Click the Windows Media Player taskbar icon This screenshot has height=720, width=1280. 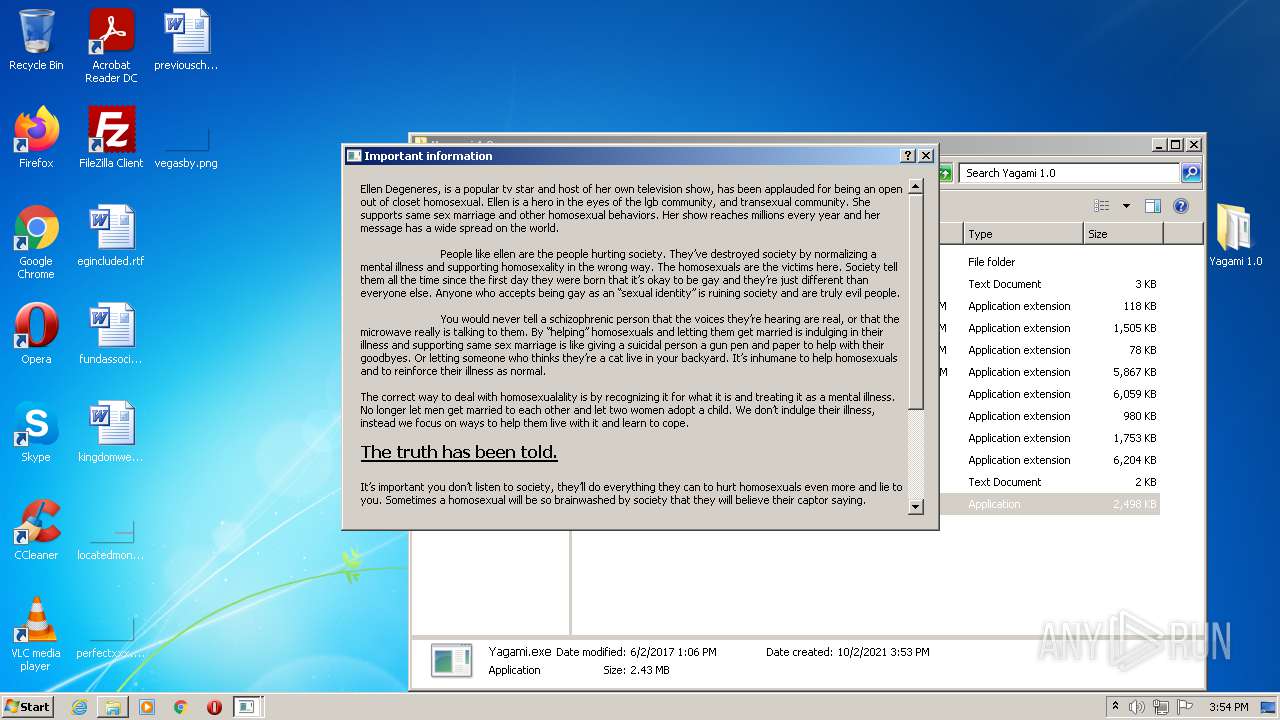(147, 707)
